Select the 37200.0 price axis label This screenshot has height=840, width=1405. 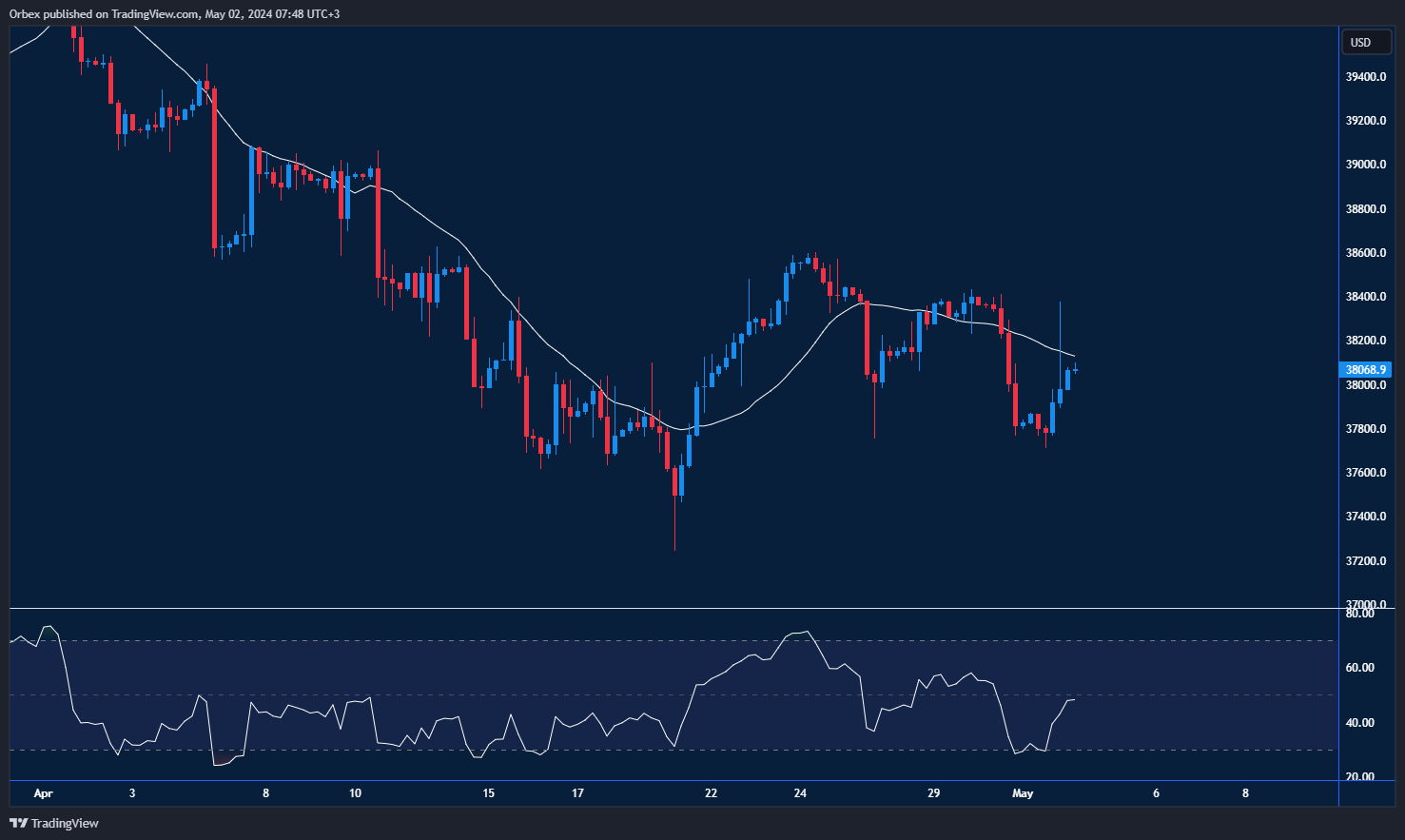click(x=1365, y=561)
